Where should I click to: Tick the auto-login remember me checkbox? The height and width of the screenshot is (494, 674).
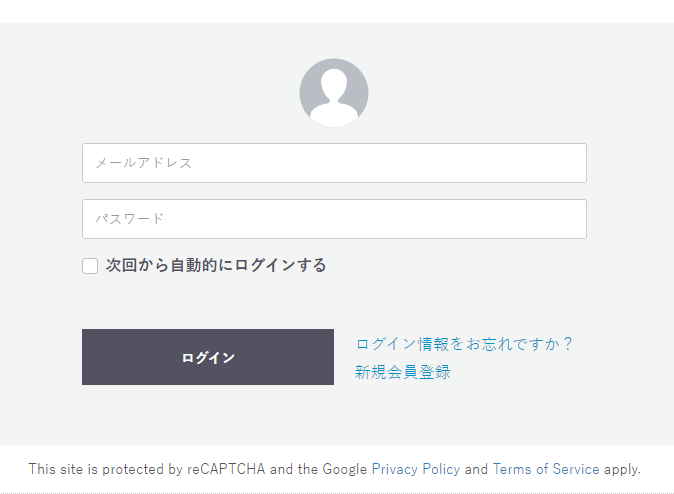[90, 266]
